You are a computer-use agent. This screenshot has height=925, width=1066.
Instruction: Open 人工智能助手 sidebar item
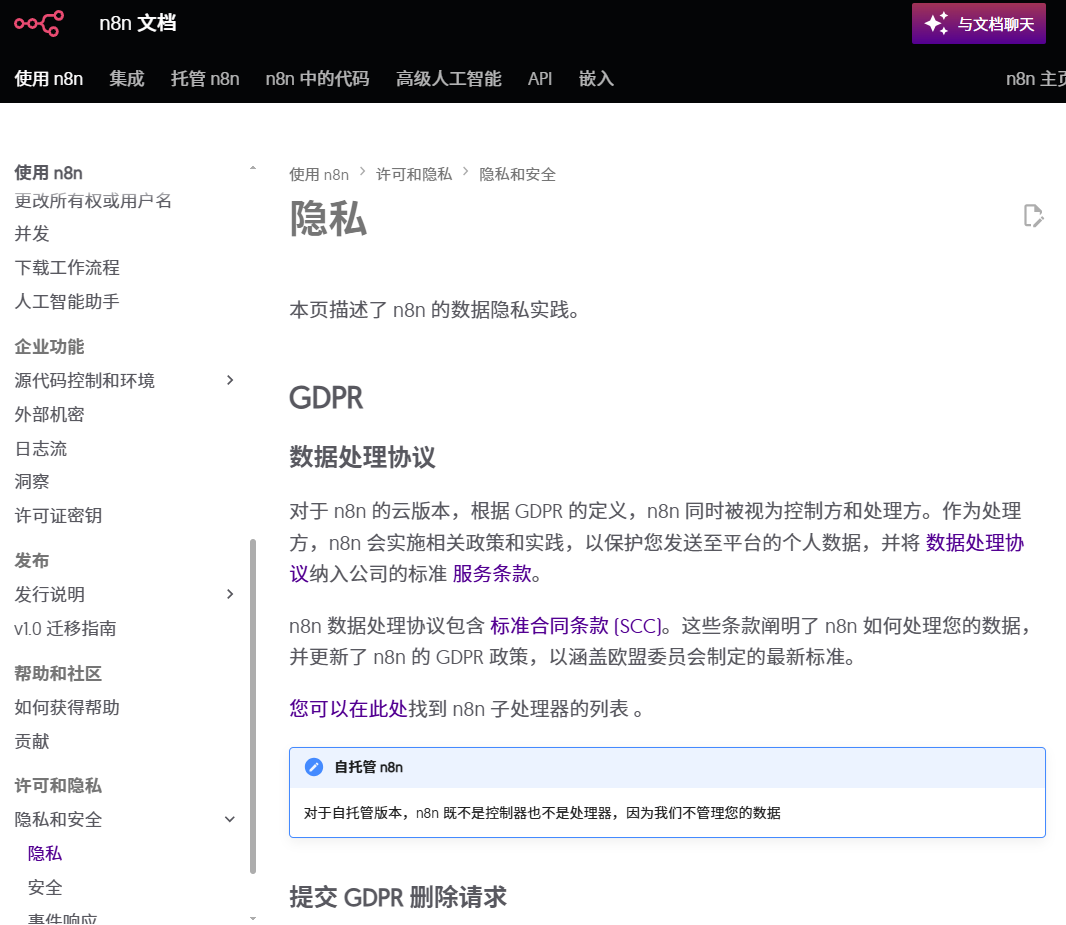67,301
